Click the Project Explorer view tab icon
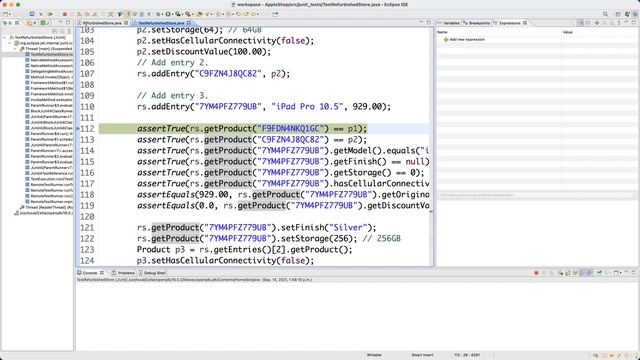640x360 pixels. pyautogui.click(x=30, y=23)
